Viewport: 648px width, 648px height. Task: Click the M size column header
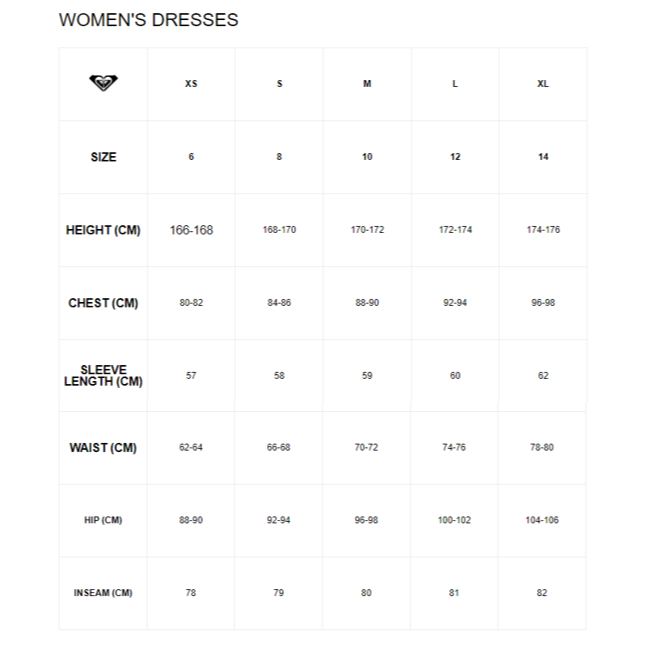point(367,84)
